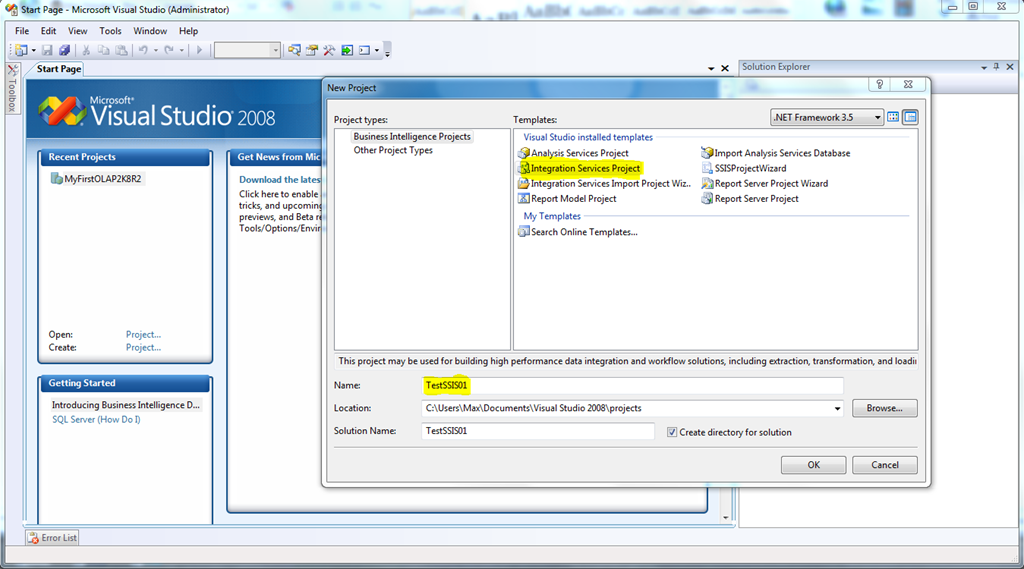Viewport: 1024px width, 569px height.
Task: Open the Help menu
Action: (189, 31)
